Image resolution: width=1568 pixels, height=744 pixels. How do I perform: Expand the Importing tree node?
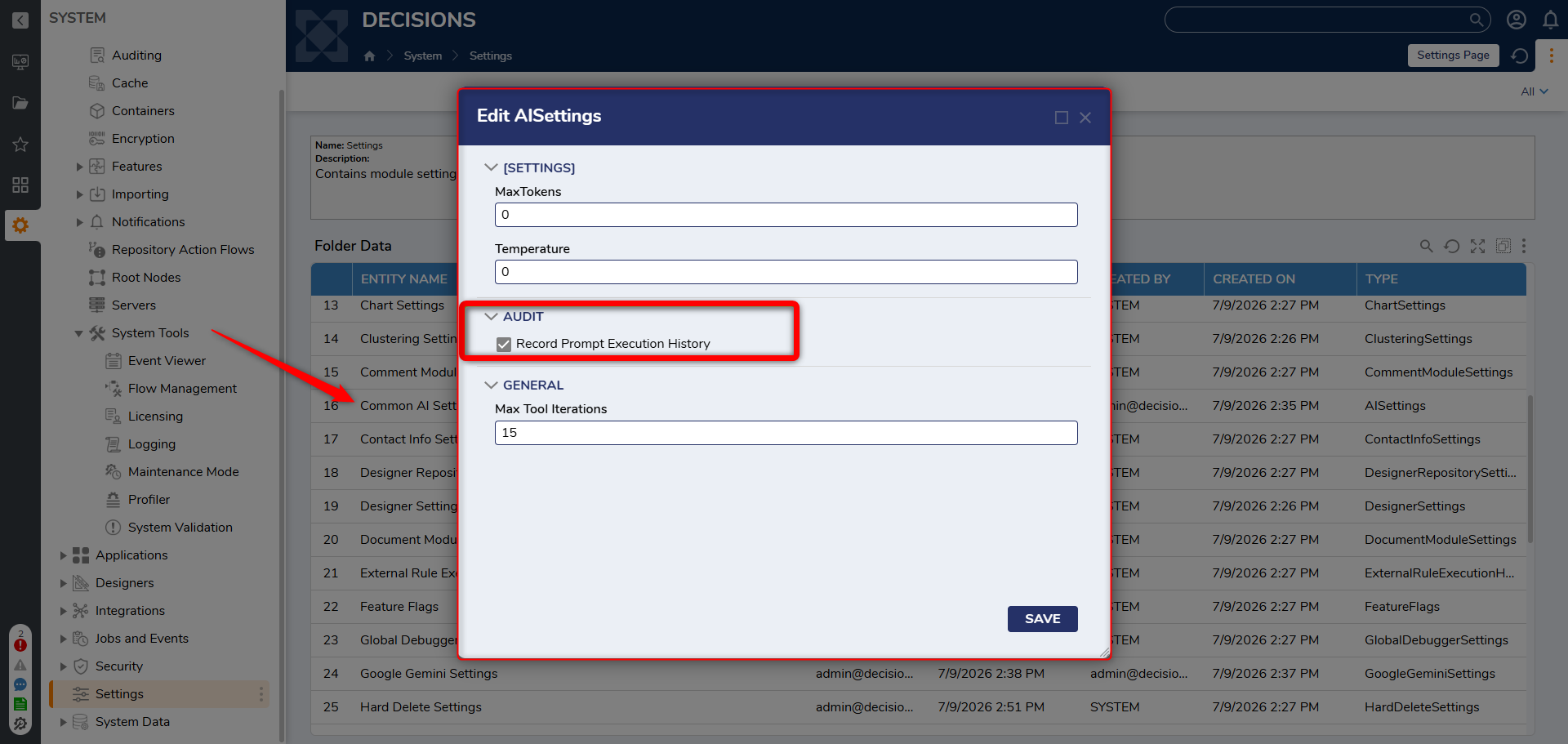[x=79, y=194]
